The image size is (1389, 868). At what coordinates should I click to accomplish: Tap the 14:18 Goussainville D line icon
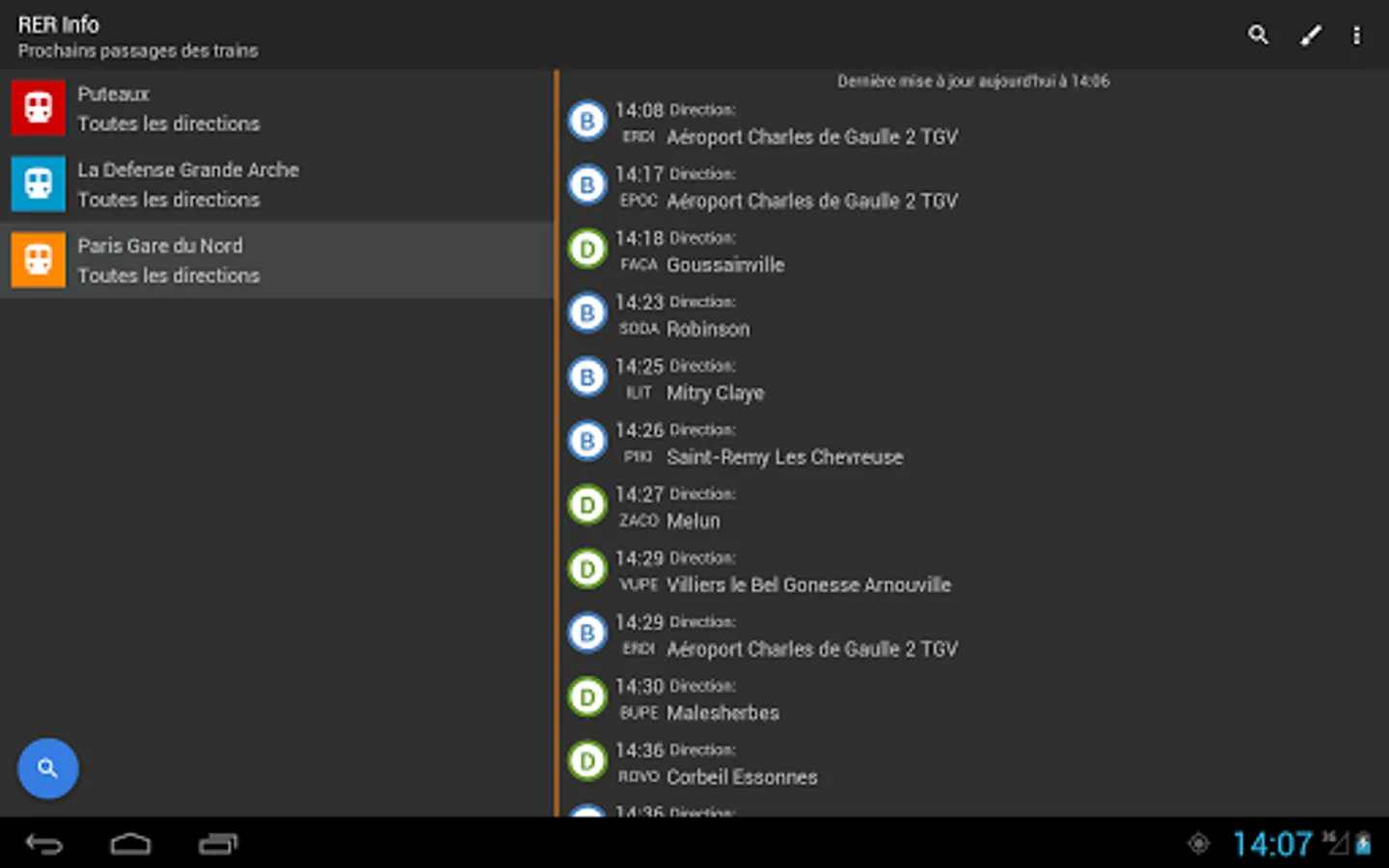pos(586,250)
